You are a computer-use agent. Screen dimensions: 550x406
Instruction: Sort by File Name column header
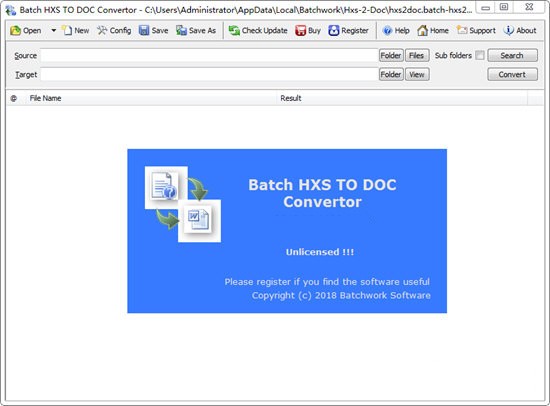[x=152, y=98]
